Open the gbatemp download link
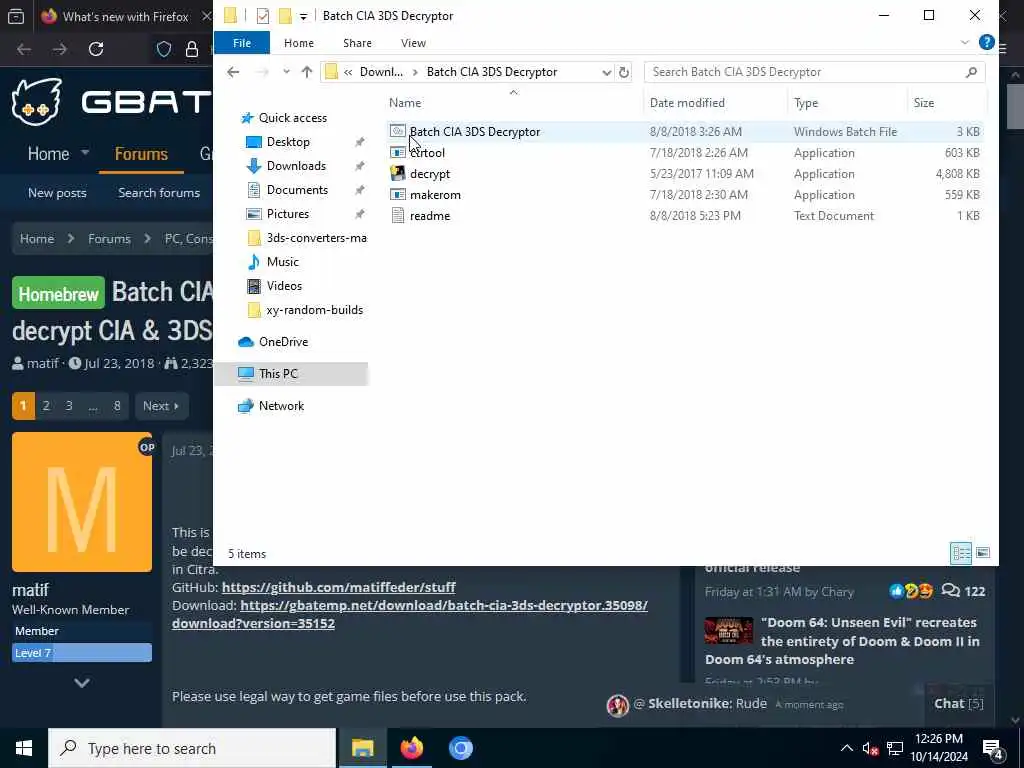 click(409, 614)
